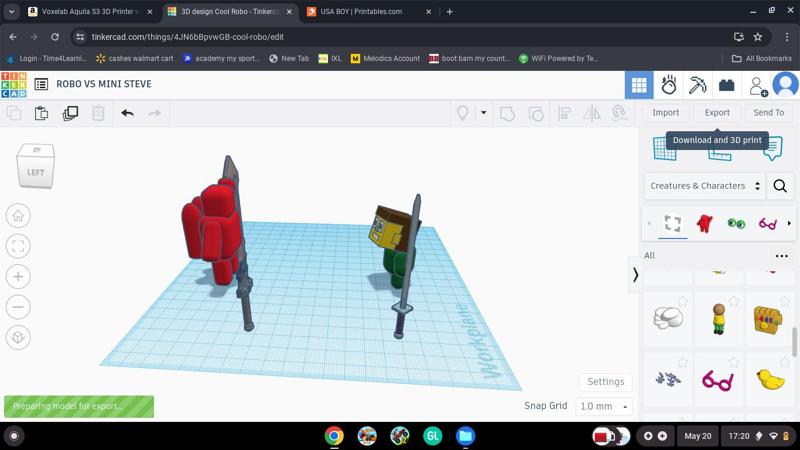Click the Export button
Viewport: 800px width, 450px height.
(717, 113)
